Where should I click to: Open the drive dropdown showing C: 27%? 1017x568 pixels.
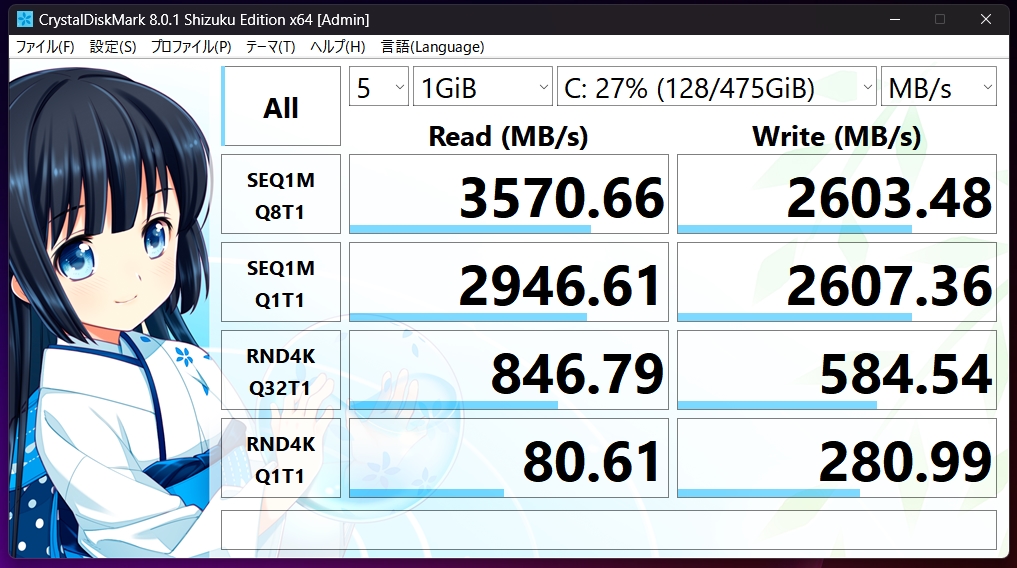[x=717, y=86]
